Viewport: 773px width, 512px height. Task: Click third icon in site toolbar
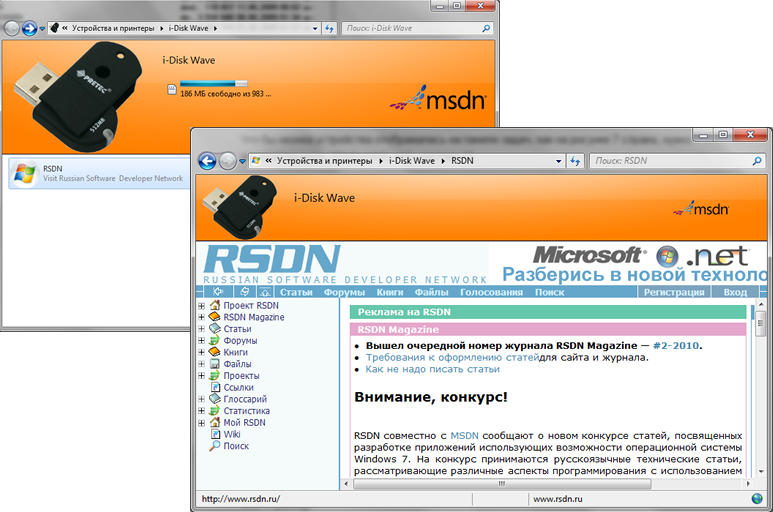pyautogui.click(x=265, y=292)
